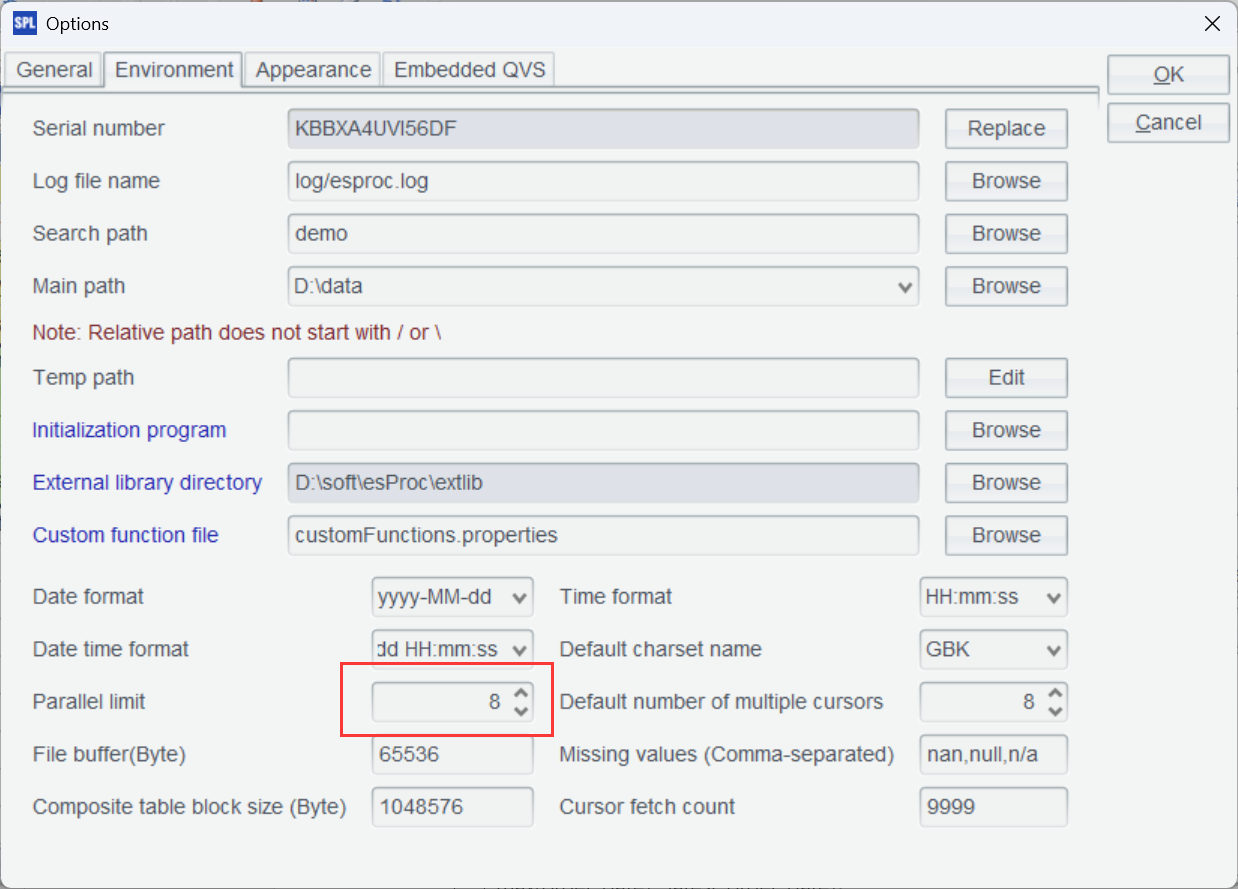Click the SPL application icon in title bar
This screenshot has width=1238, height=889.
click(24, 22)
